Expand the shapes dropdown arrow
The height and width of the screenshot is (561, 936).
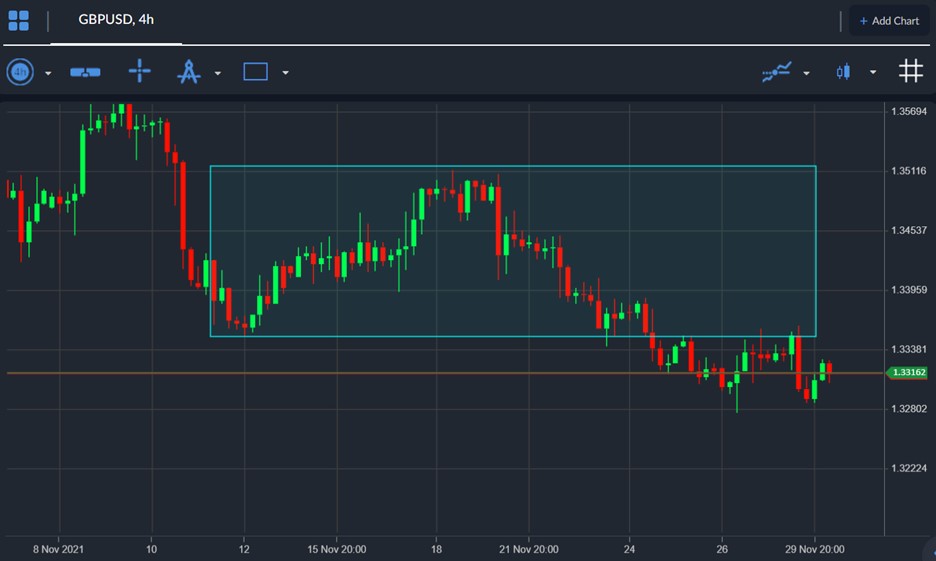(x=286, y=73)
